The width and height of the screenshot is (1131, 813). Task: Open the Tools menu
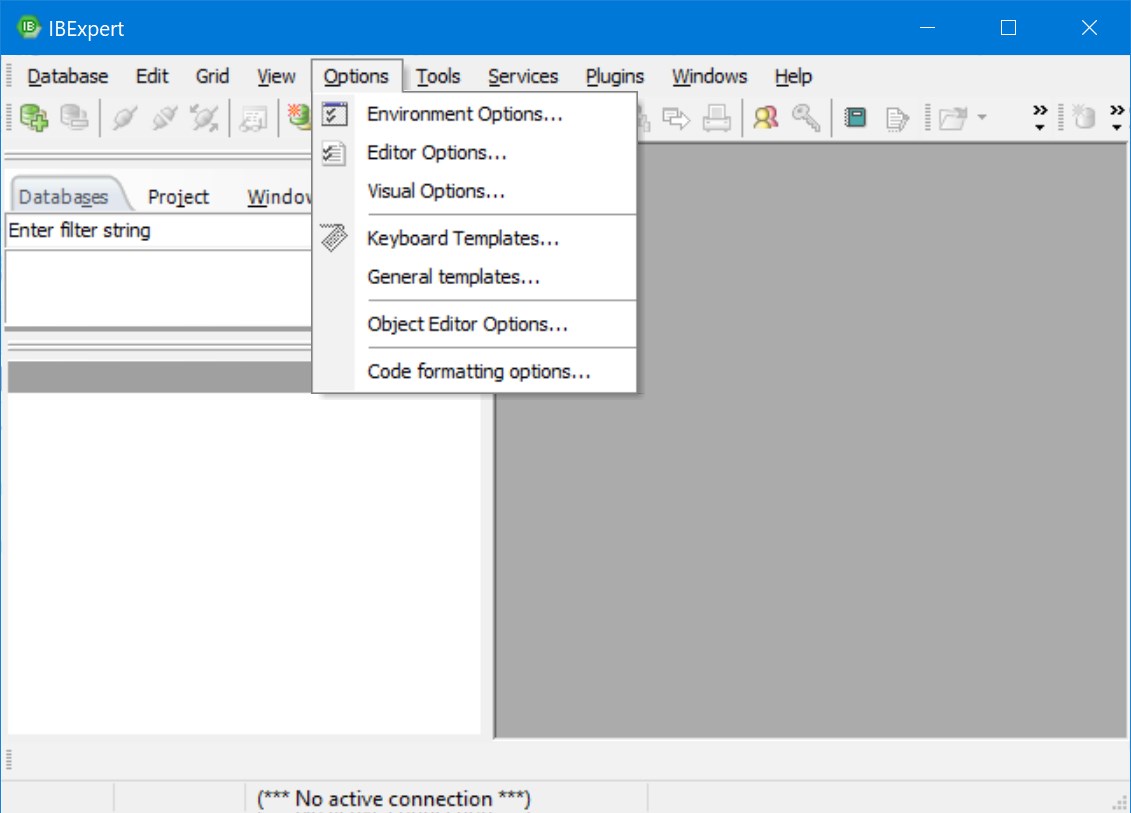coord(438,76)
